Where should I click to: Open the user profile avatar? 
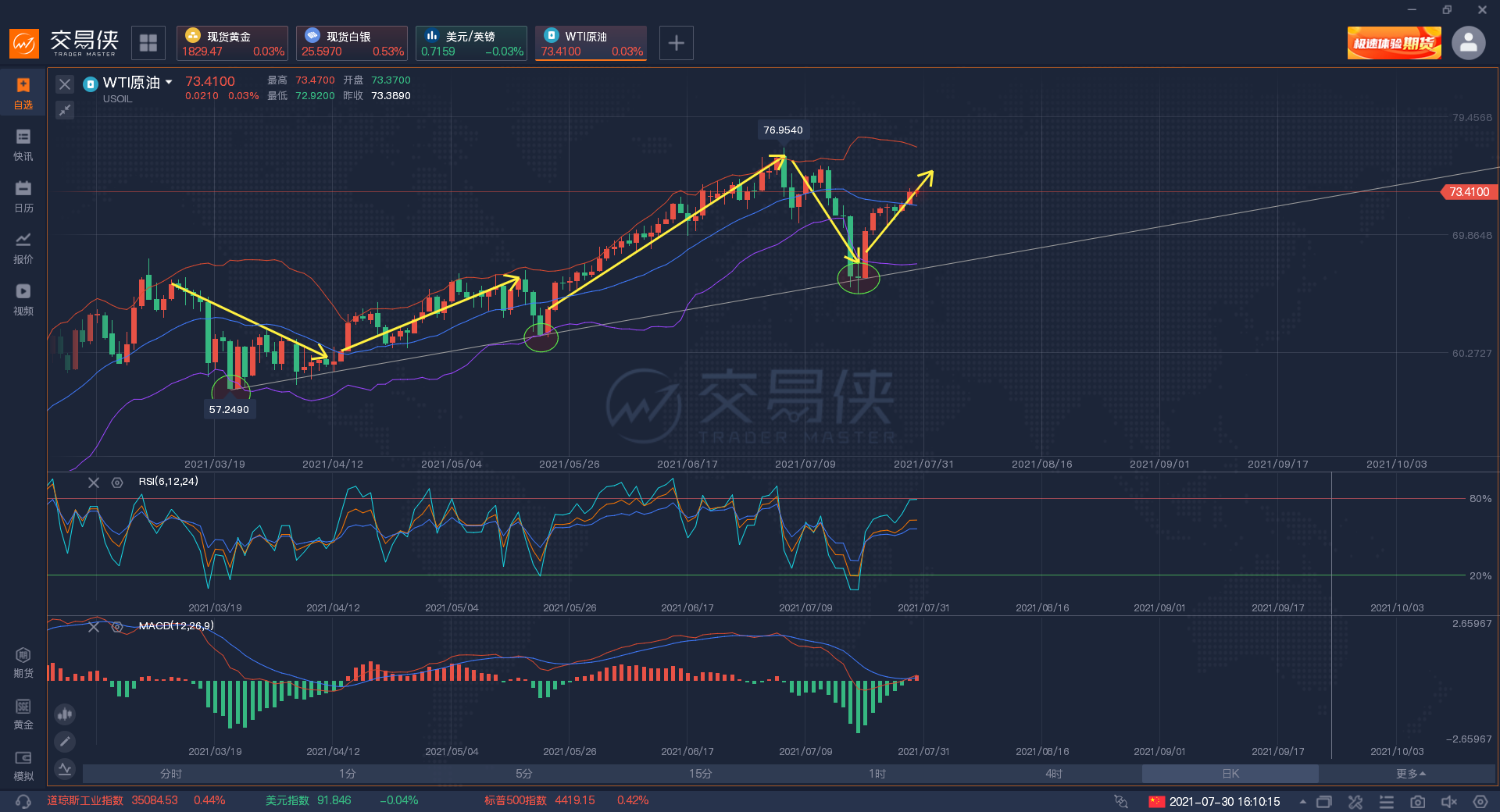pyautogui.click(x=1468, y=43)
